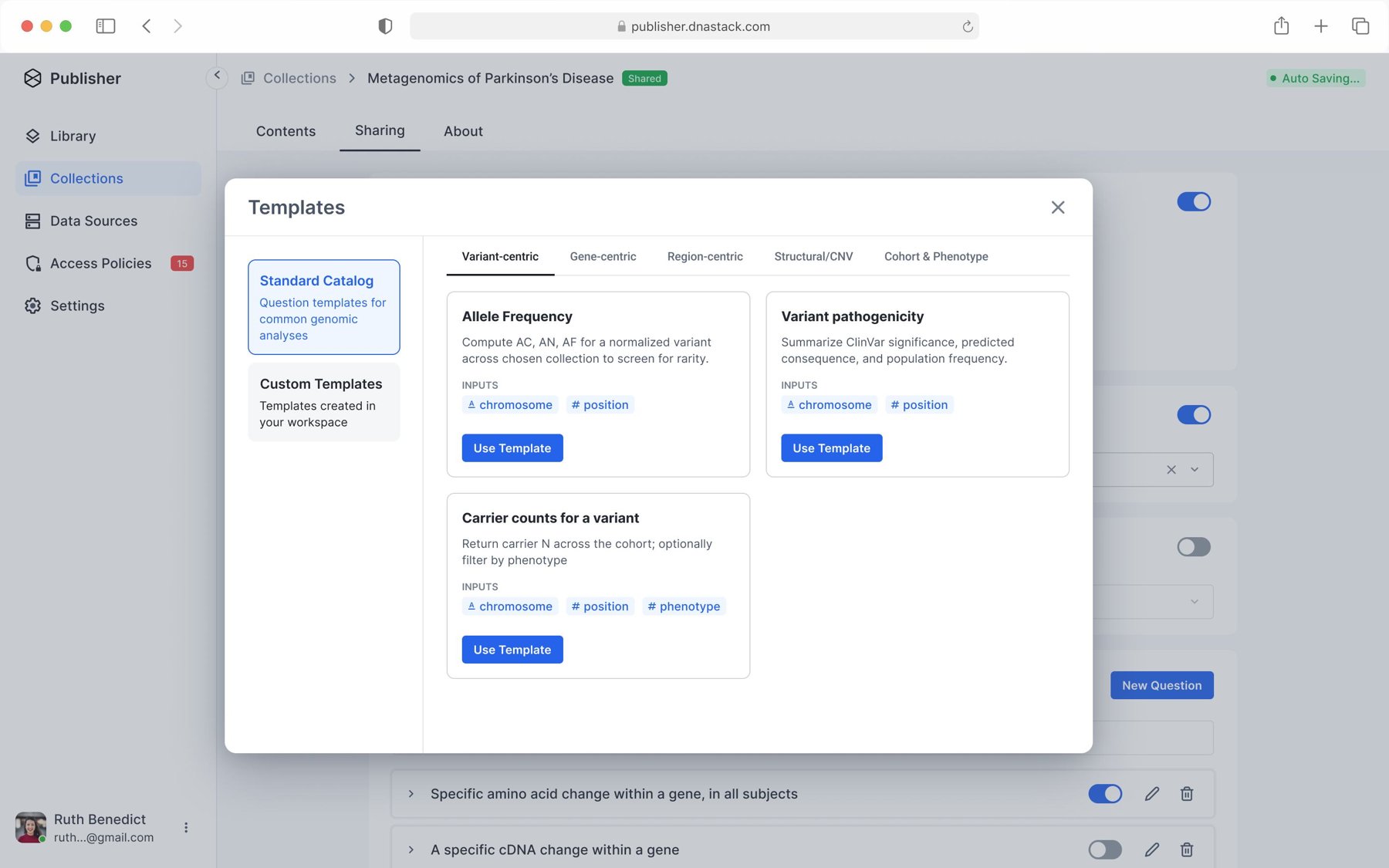Click the Allele Frequency card title
1389x868 pixels.
click(x=517, y=316)
